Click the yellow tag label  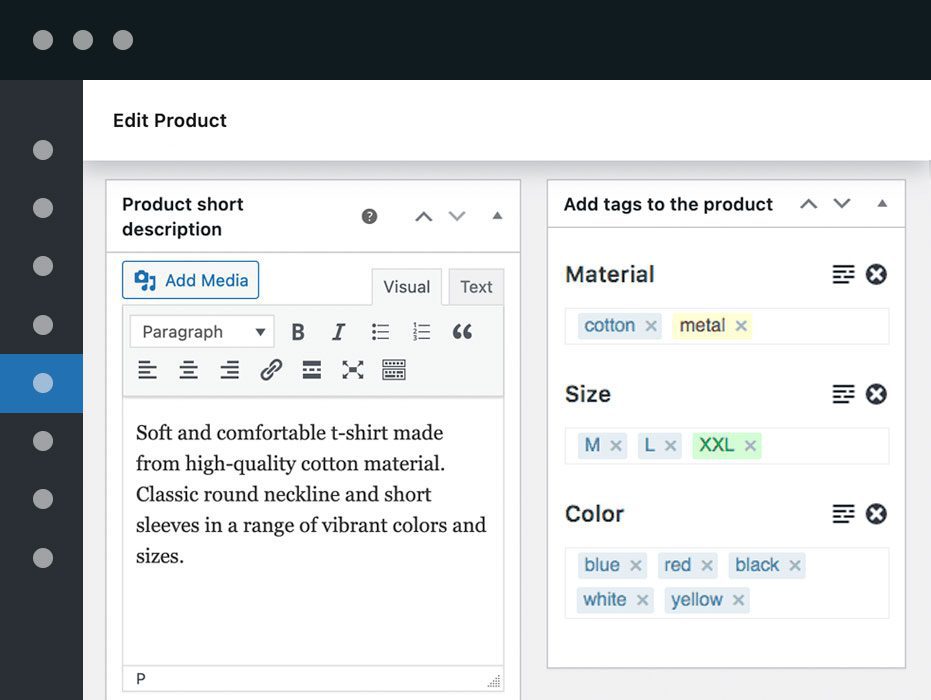697,600
